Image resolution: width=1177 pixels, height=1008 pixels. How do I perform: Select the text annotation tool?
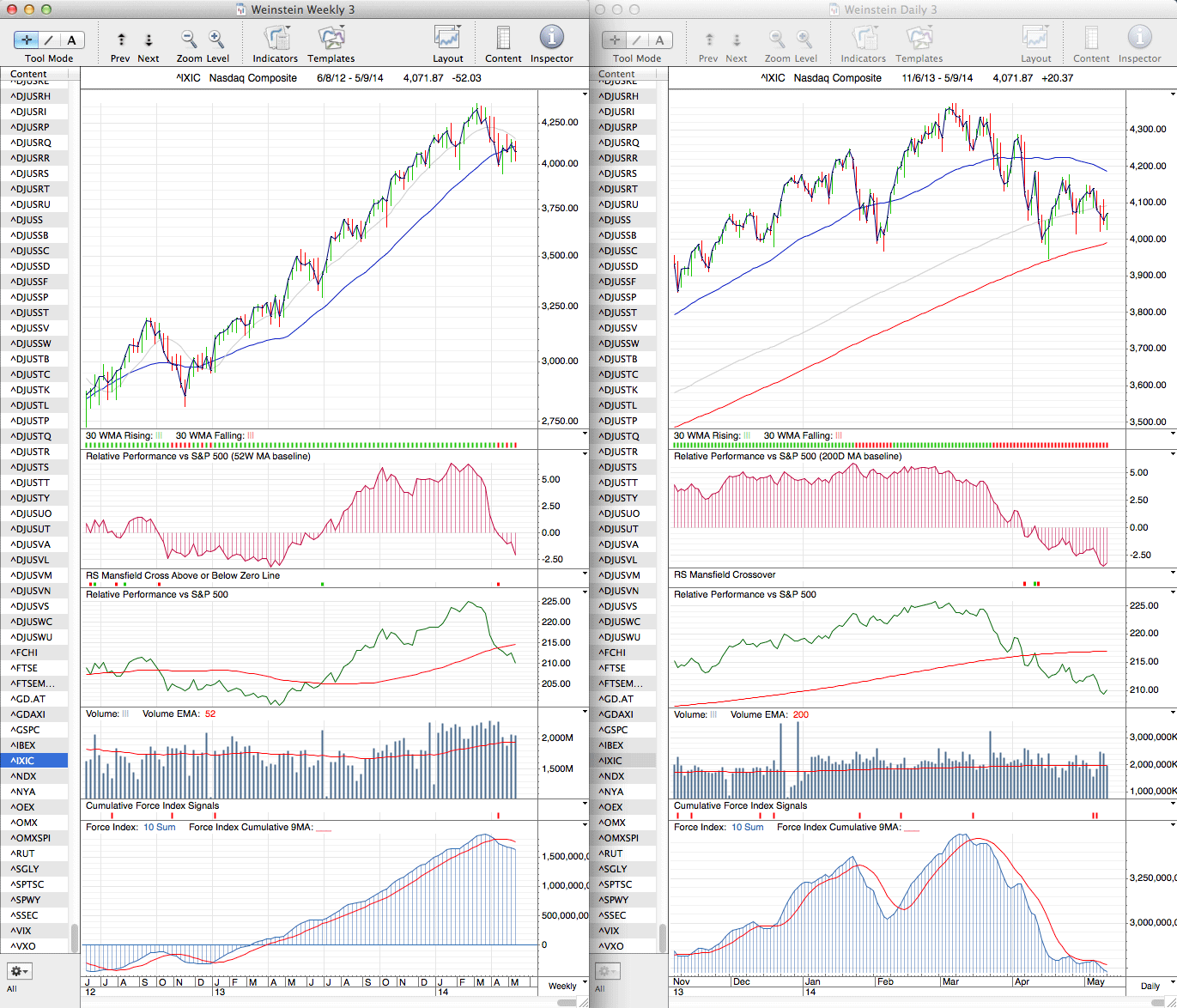(x=71, y=39)
